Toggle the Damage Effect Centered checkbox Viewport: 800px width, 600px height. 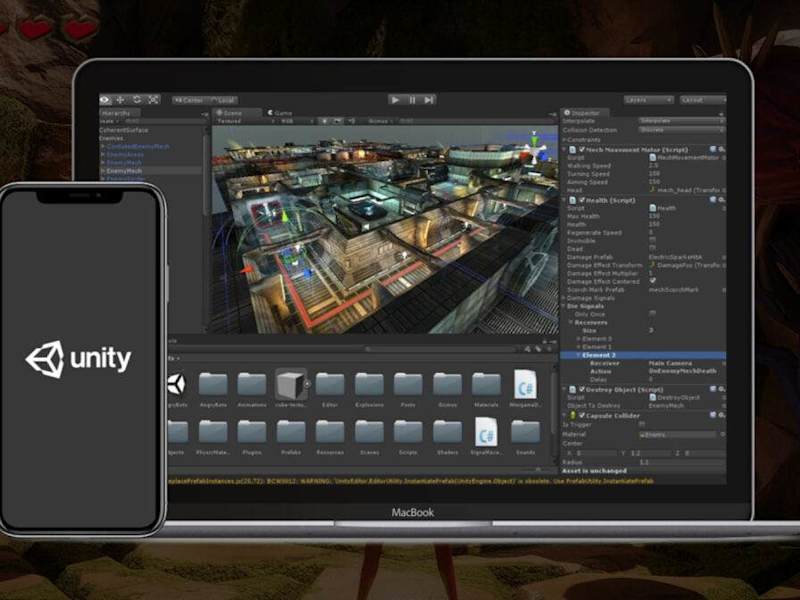coord(653,281)
